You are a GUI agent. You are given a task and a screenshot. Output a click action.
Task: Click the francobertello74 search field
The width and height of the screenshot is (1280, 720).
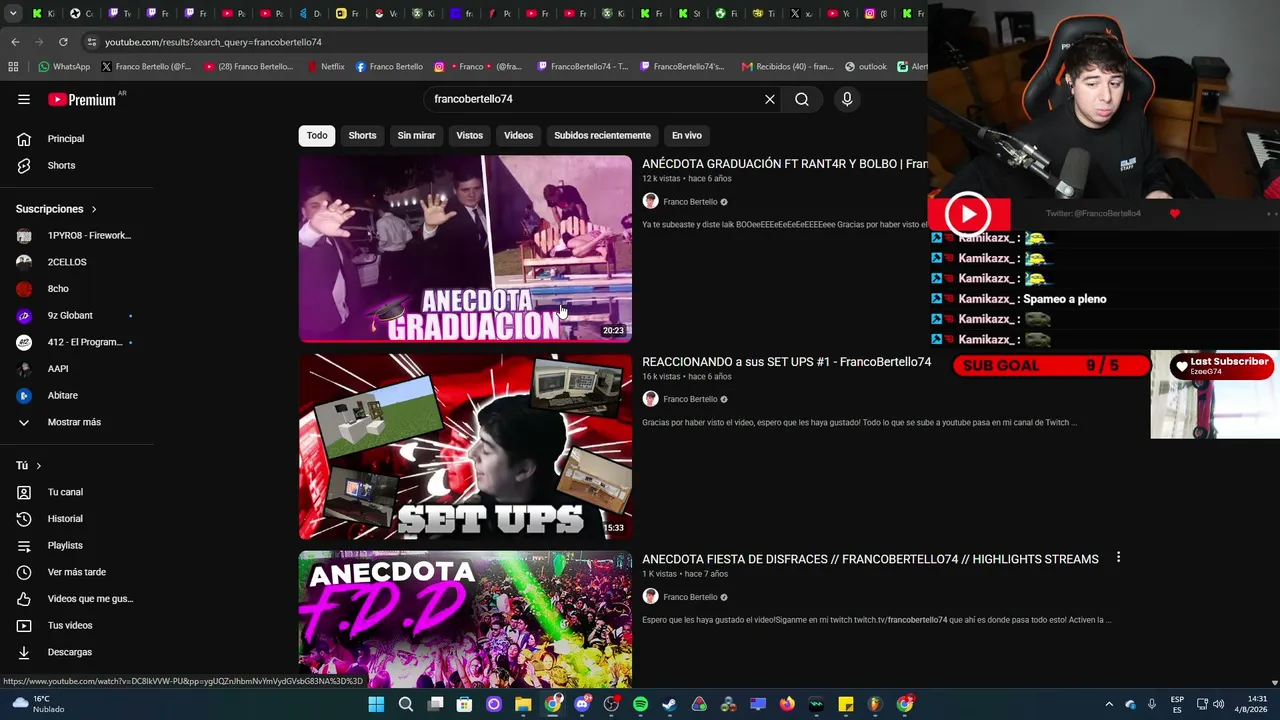(594, 99)
